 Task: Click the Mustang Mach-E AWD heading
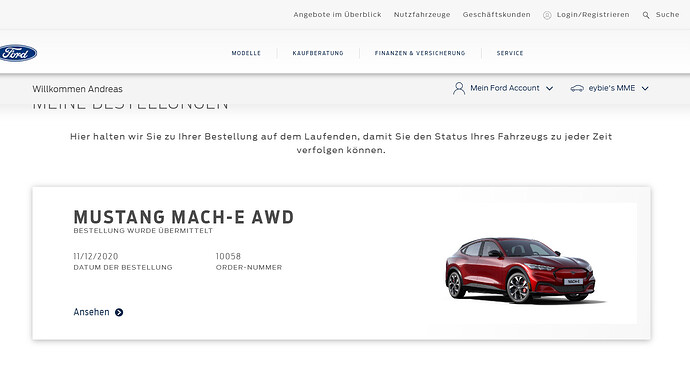tap(184, 217)
